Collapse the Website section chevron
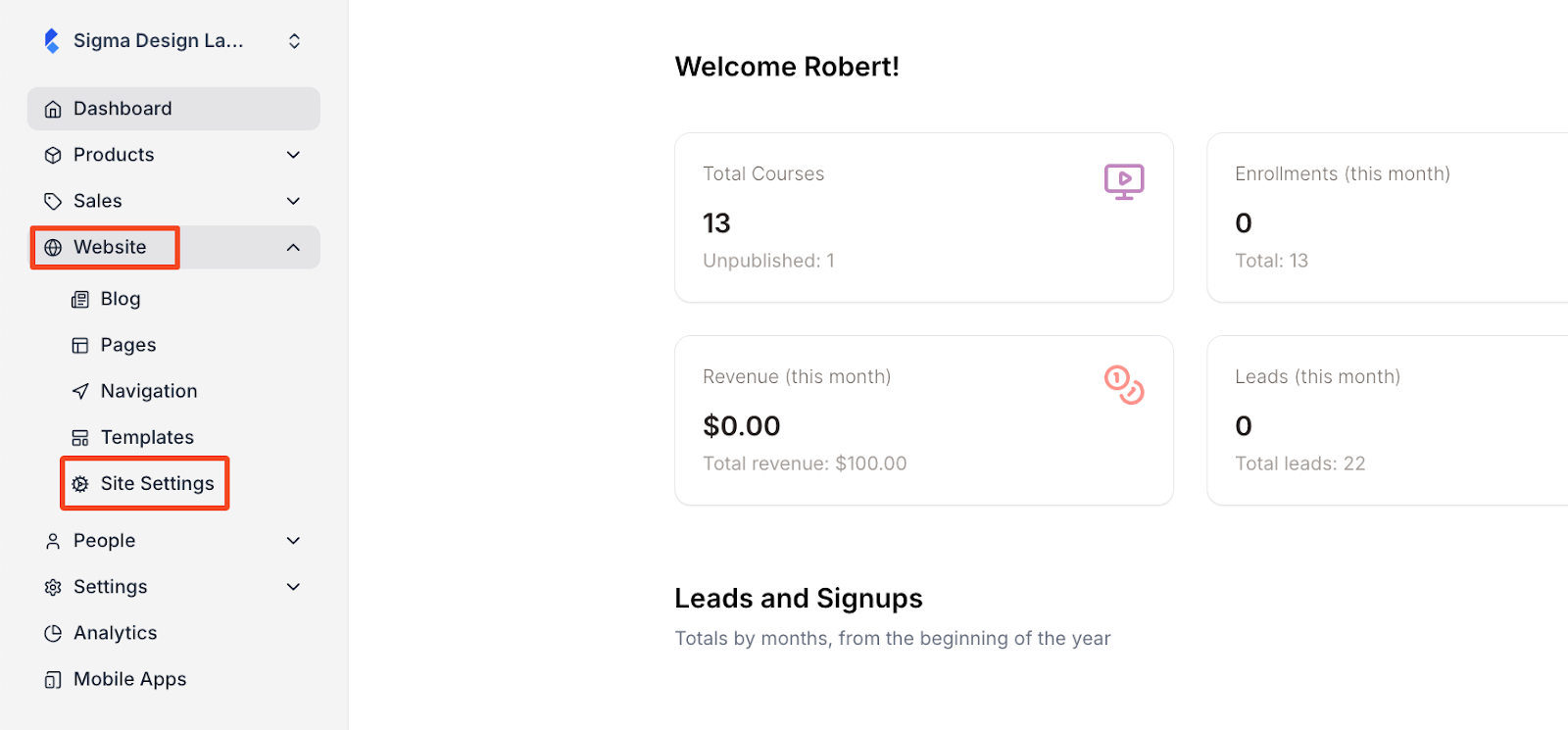Image resolution: width=1568 pixels, height=730 pixels. pyautogui.click(x=293, y=248)
